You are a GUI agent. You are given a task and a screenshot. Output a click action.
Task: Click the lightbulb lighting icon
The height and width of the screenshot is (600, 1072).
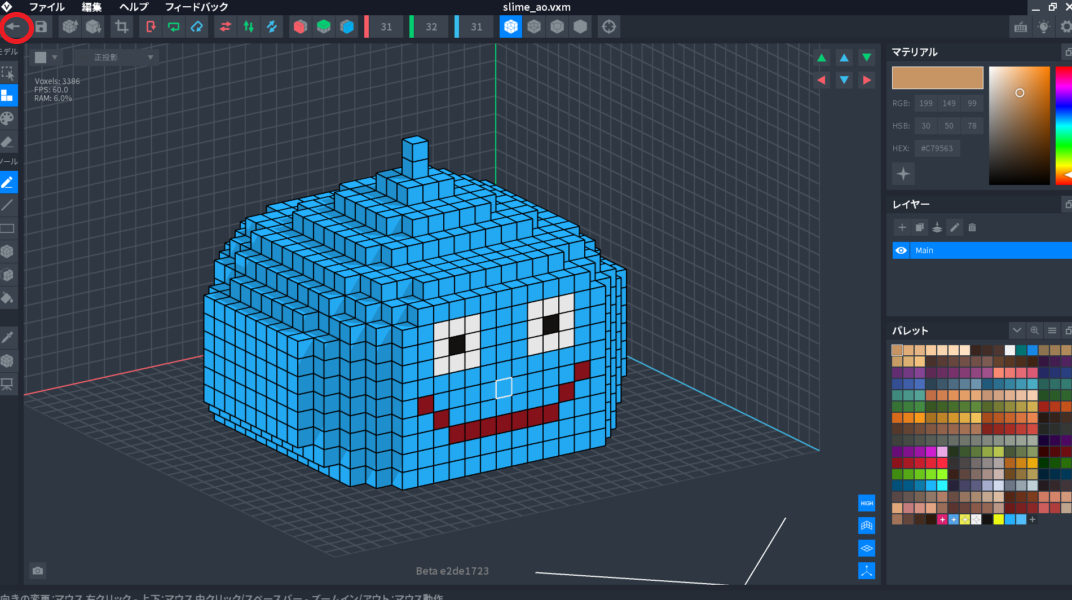pyautogui.click(x=1043, y=27)
